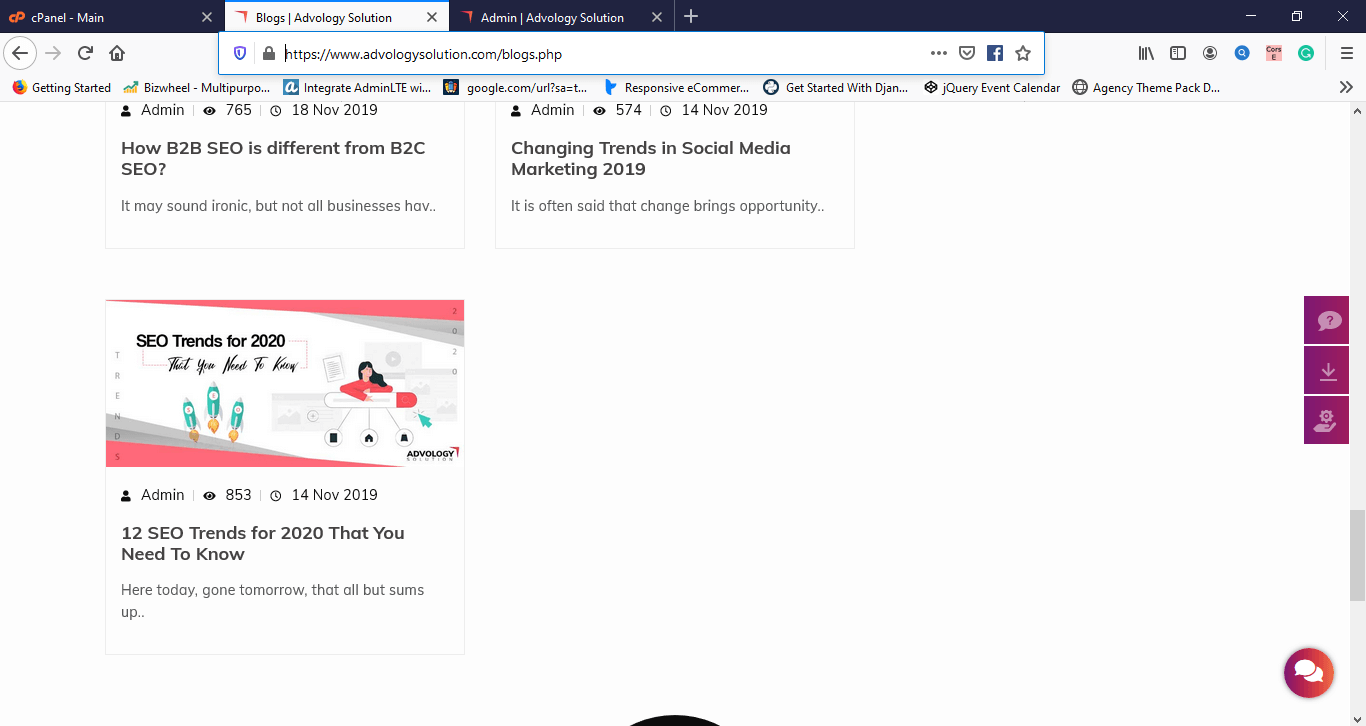Screen dimensions: 1366x726
Task: Open the browser home page
Action: pyautogui.click(x=117, y=53)
